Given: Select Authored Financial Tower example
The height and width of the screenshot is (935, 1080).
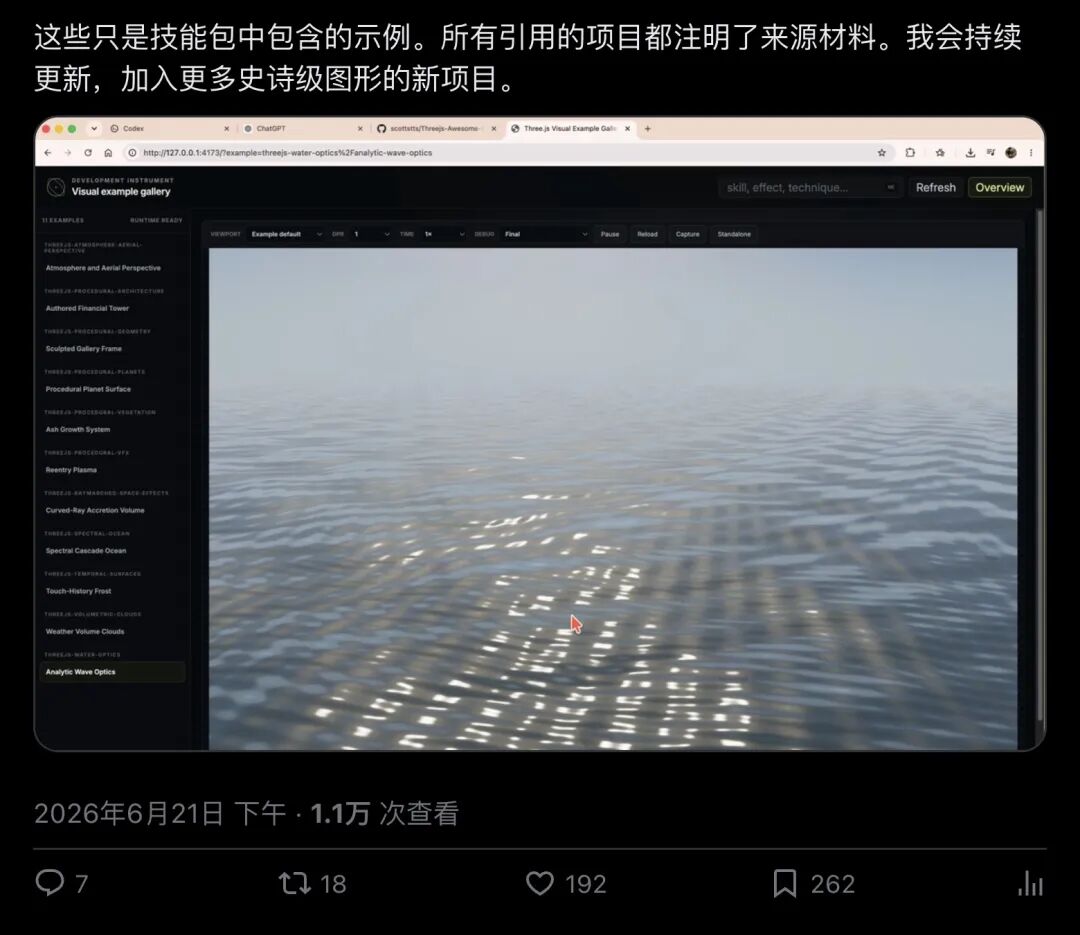Looking at the screenshot, I should point(112,309).
